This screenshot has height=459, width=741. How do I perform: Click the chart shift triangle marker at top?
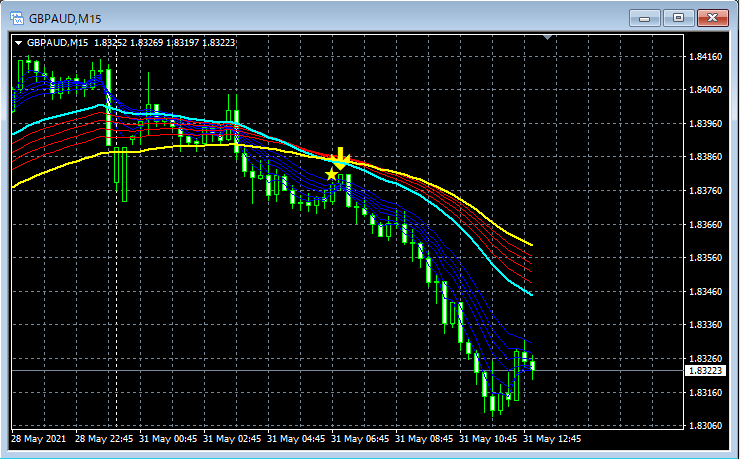[548, 37]
